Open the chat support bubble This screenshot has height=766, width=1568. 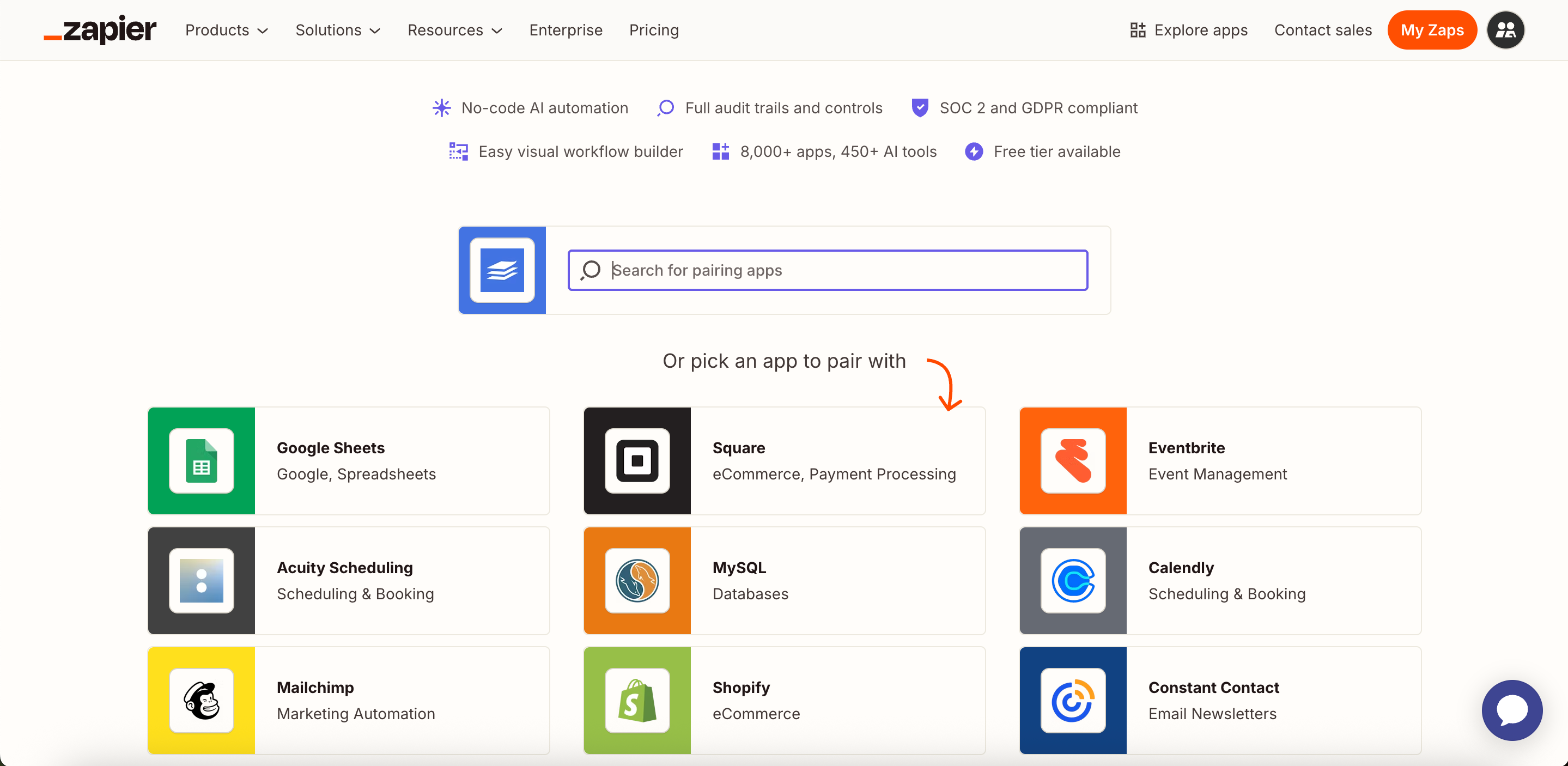(1511, 710)
